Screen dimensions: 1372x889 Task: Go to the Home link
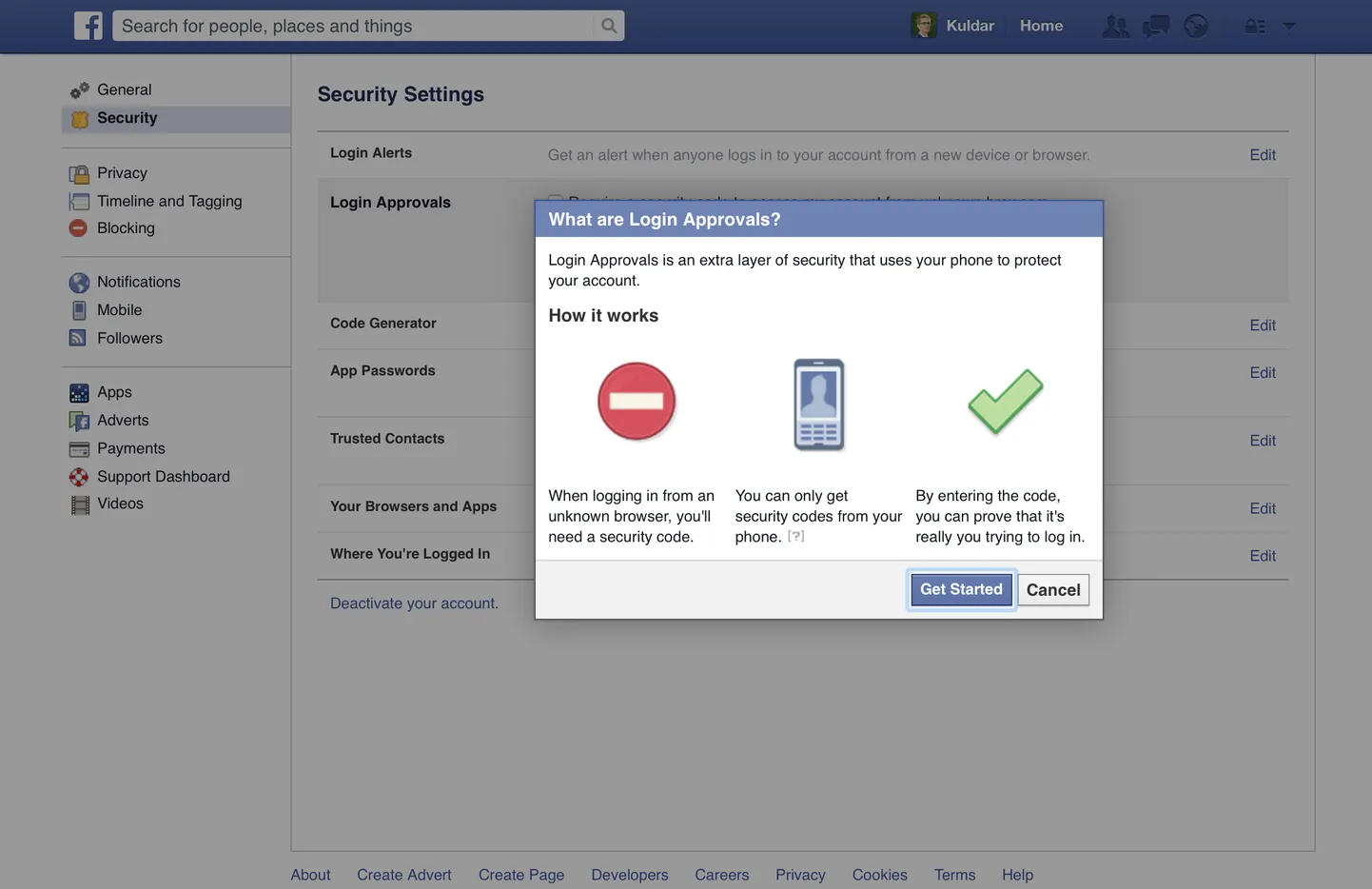coord(1041,26)
